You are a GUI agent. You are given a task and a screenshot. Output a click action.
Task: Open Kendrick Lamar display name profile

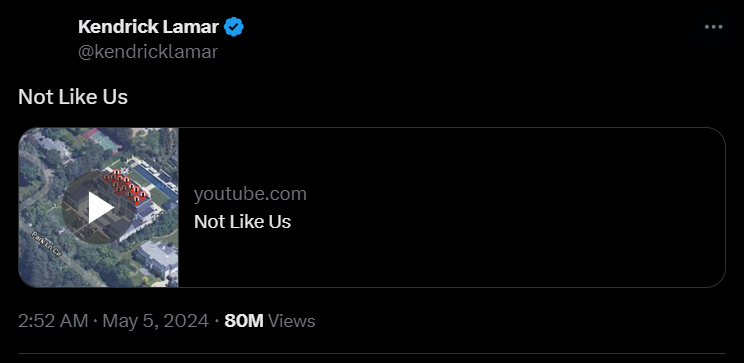(x=148, y=27)
